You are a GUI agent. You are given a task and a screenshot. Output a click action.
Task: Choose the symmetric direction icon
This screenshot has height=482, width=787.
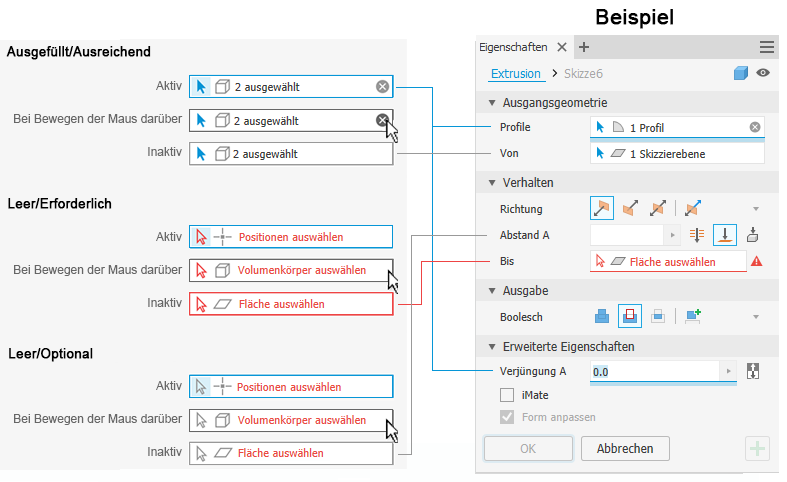(x=657, y=209)
